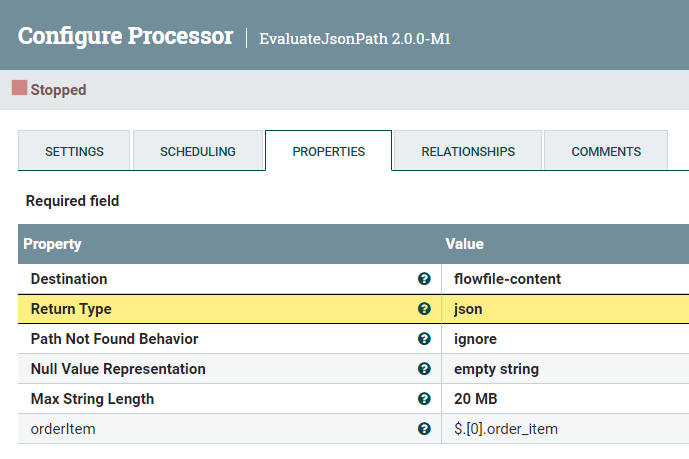Edit the Destination value flowfile-content

[507, 279]
